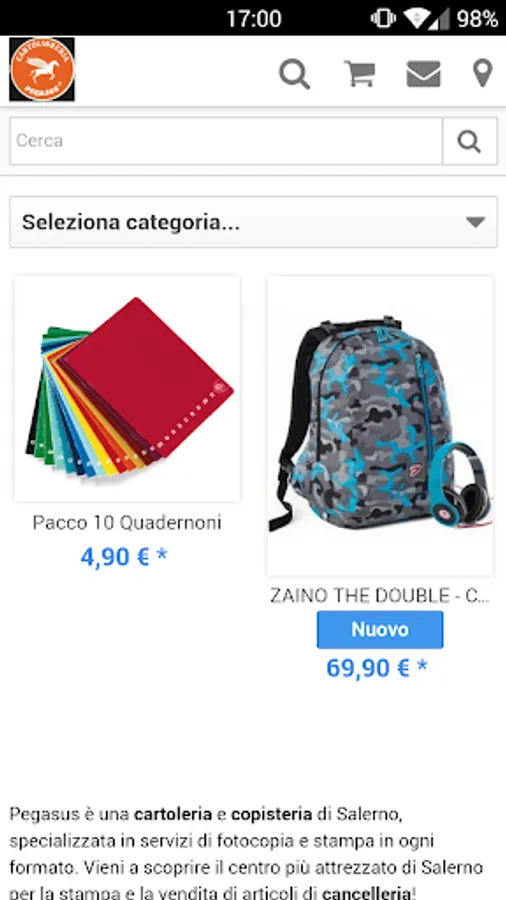Open the camouflage backpack product image
This screenshot has width=506, height=900.
click(x=380, y=425)
